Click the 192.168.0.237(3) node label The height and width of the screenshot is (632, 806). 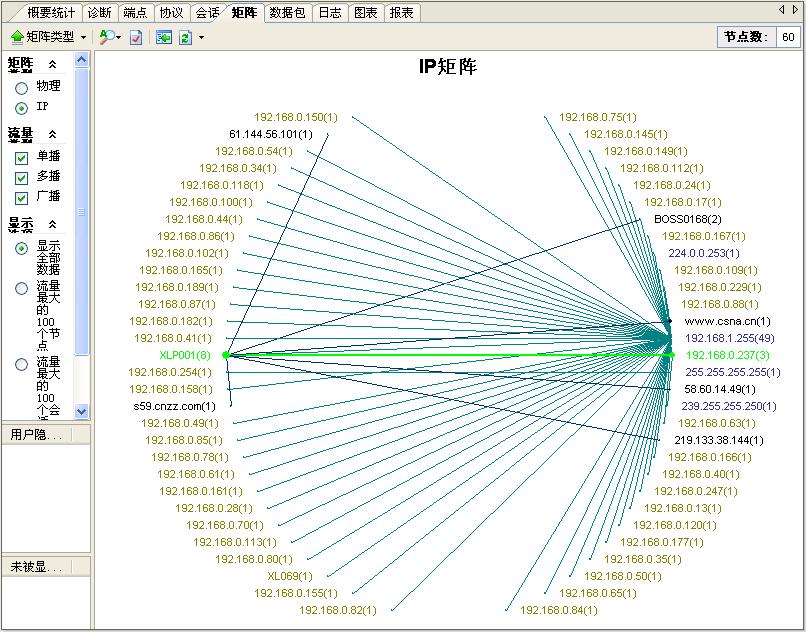727,355
